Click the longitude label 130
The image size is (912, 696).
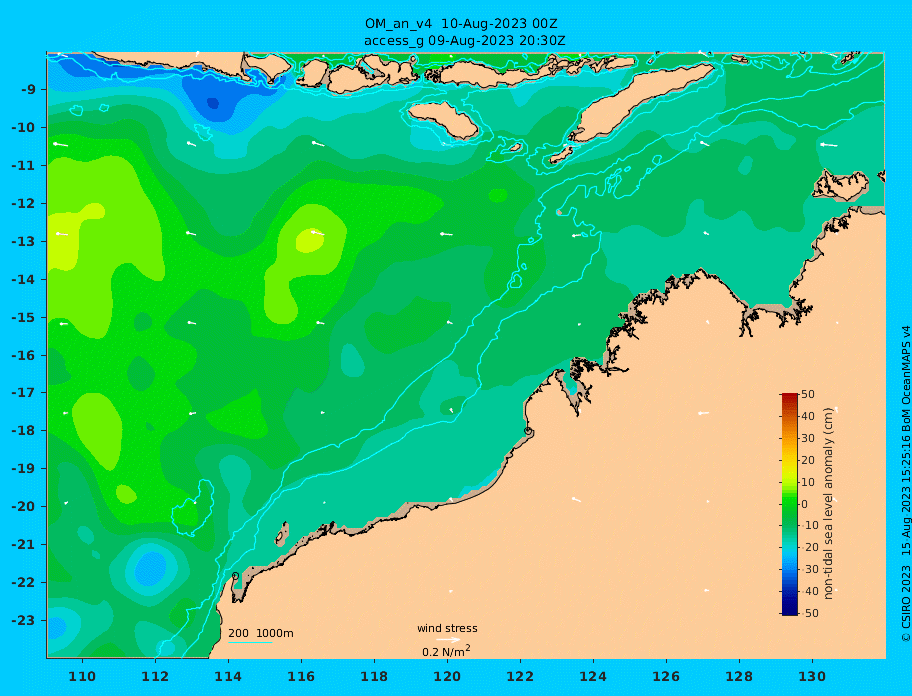click(812, 676)
